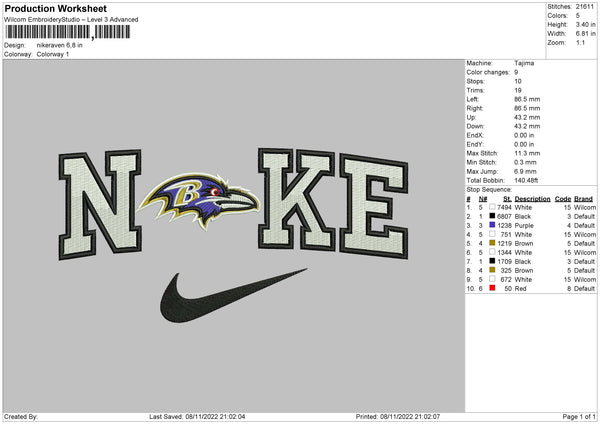Click the black Nike swoosh in the design
This screenshot has height=424, width=600.
click(233, 295)
